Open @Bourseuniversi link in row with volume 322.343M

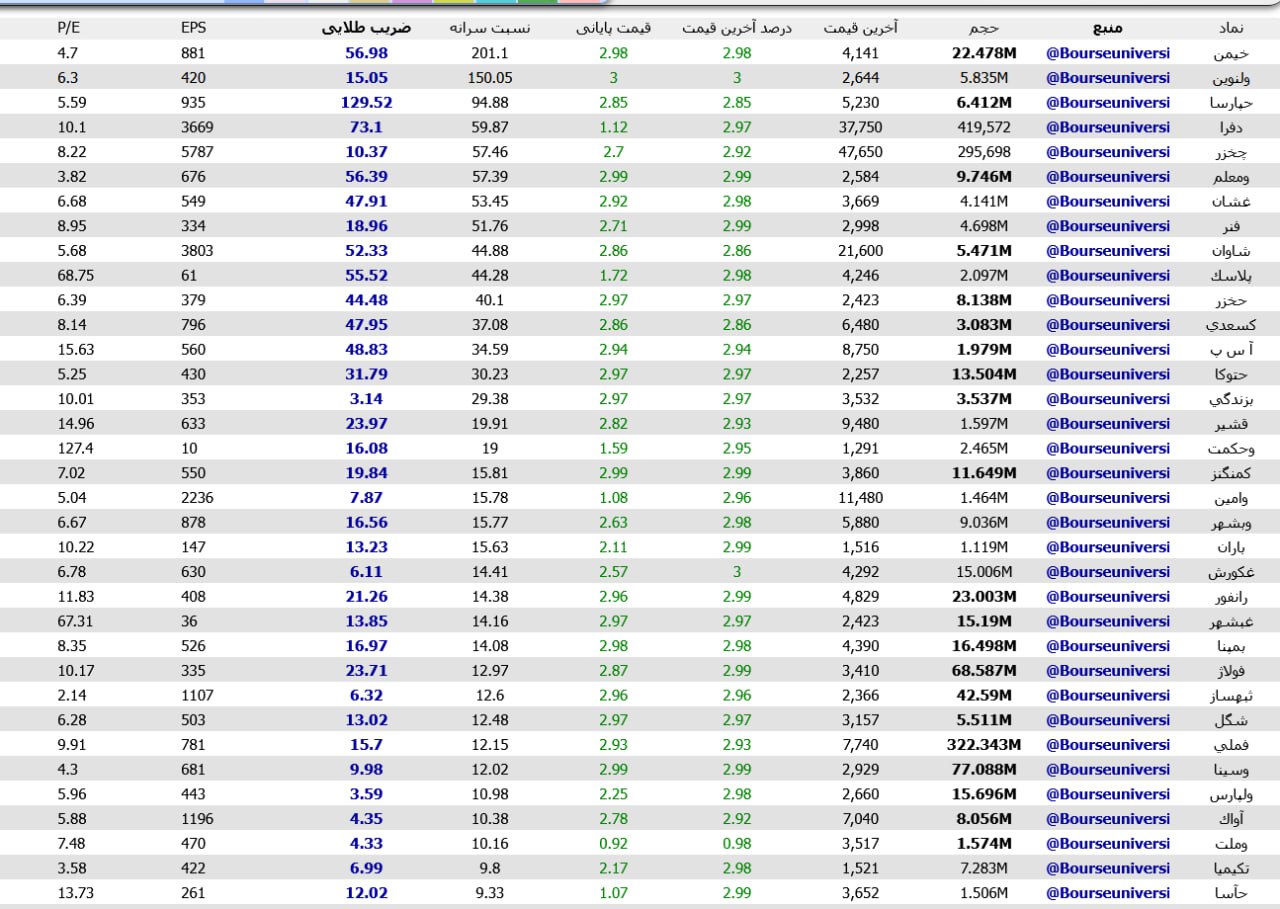click(x=1107, y=745)
